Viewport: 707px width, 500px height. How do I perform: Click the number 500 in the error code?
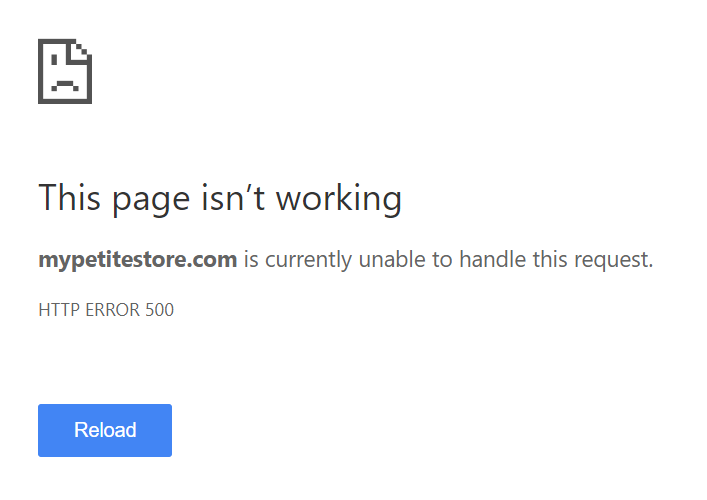coord(160,310)
